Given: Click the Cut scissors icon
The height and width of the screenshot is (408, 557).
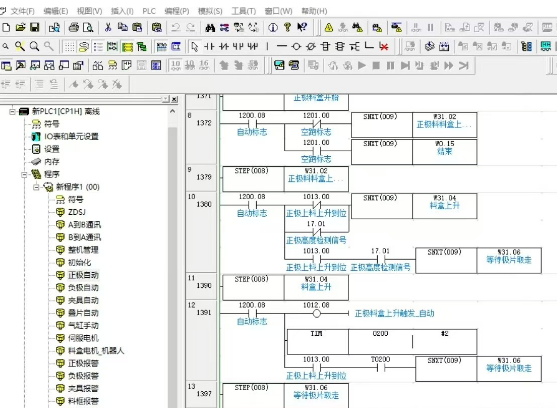Looking at the screenshot, I should (x=108, y=27).
